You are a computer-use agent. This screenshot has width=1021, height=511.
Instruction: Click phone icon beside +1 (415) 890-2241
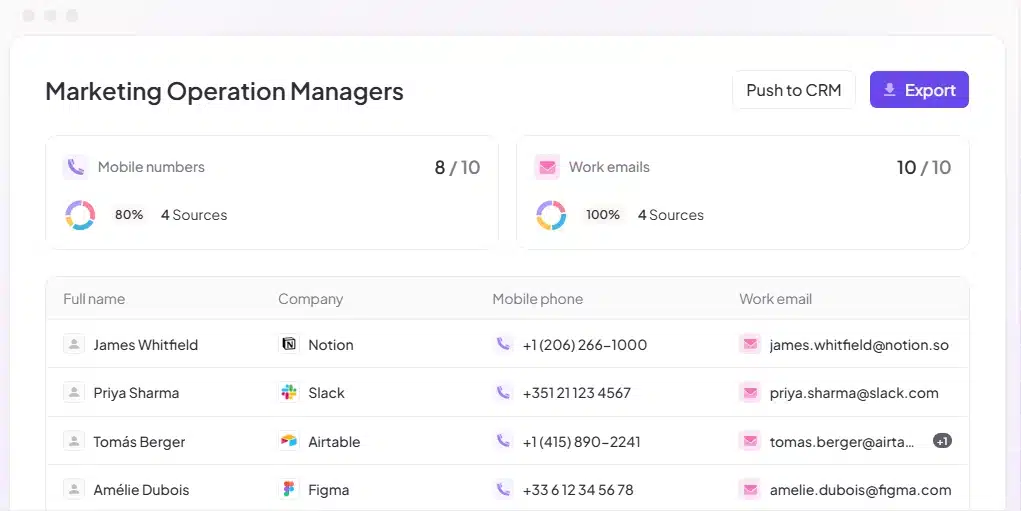[503, 441]
